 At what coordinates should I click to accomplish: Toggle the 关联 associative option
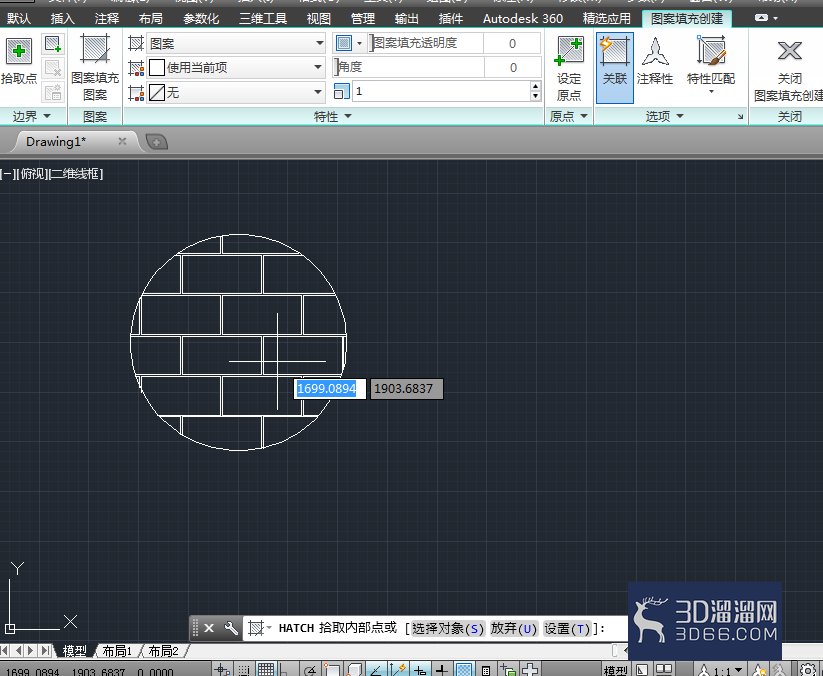coord(615,67)
